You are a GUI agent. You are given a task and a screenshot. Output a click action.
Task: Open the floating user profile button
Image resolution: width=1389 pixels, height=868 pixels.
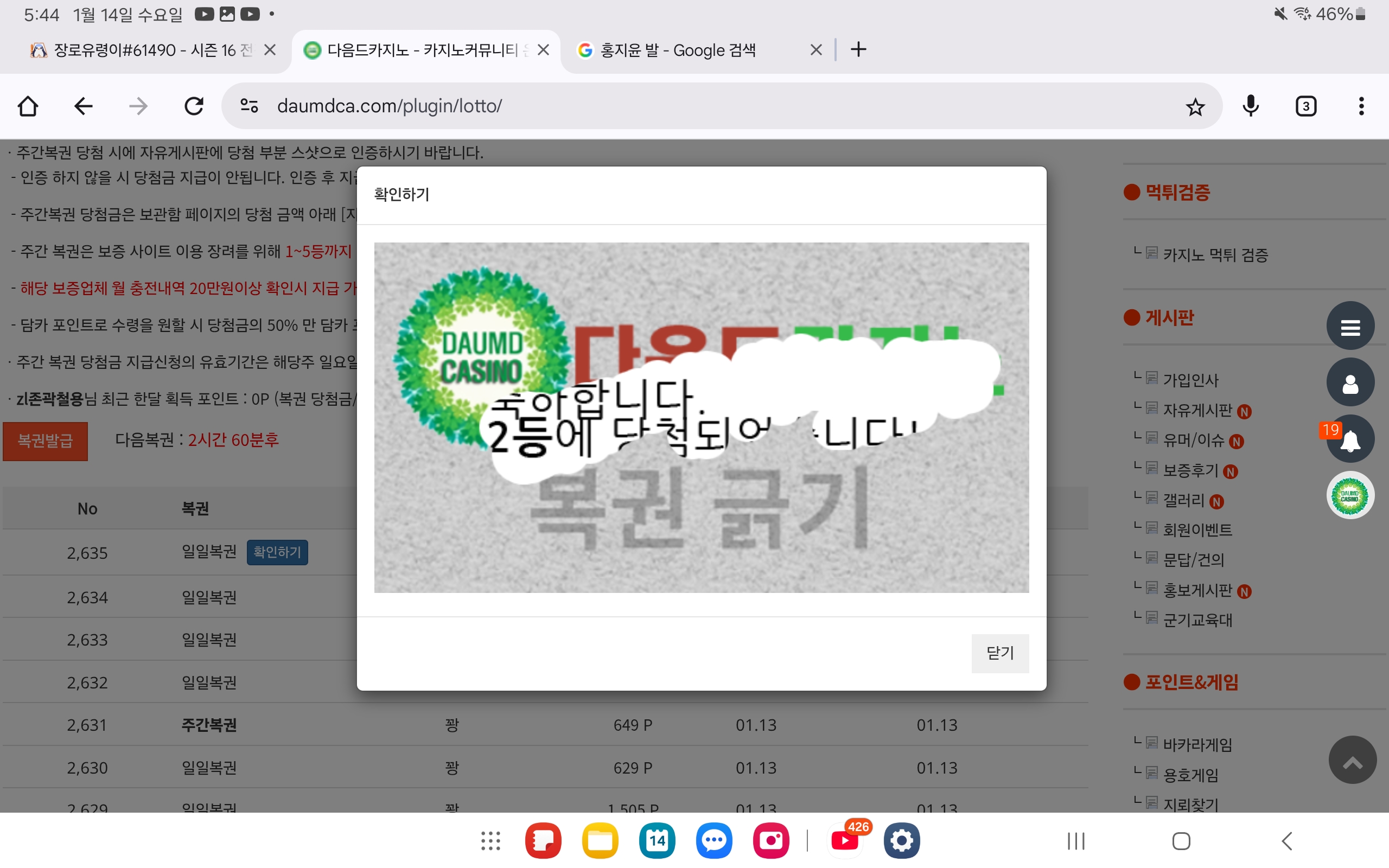click(x=1350, y=383)
